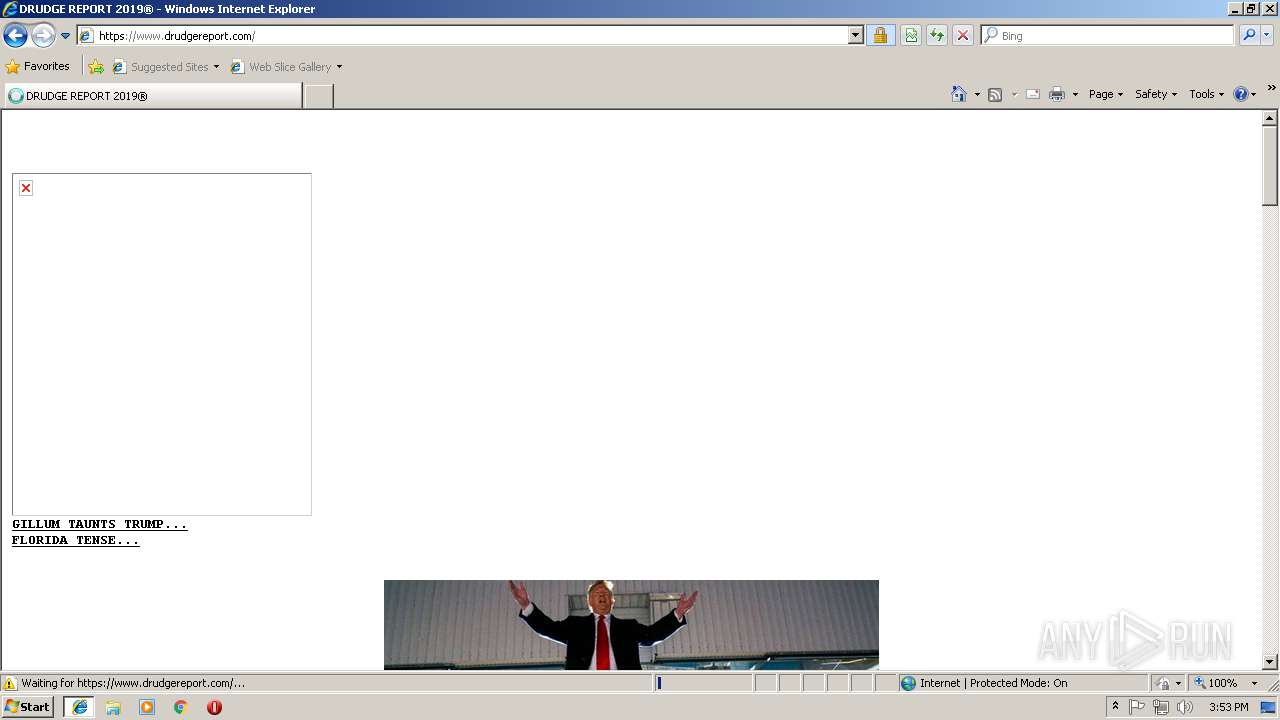Toggle the Compatibility View icon
Screen dimensions: 1280x720
coord(911,36)
